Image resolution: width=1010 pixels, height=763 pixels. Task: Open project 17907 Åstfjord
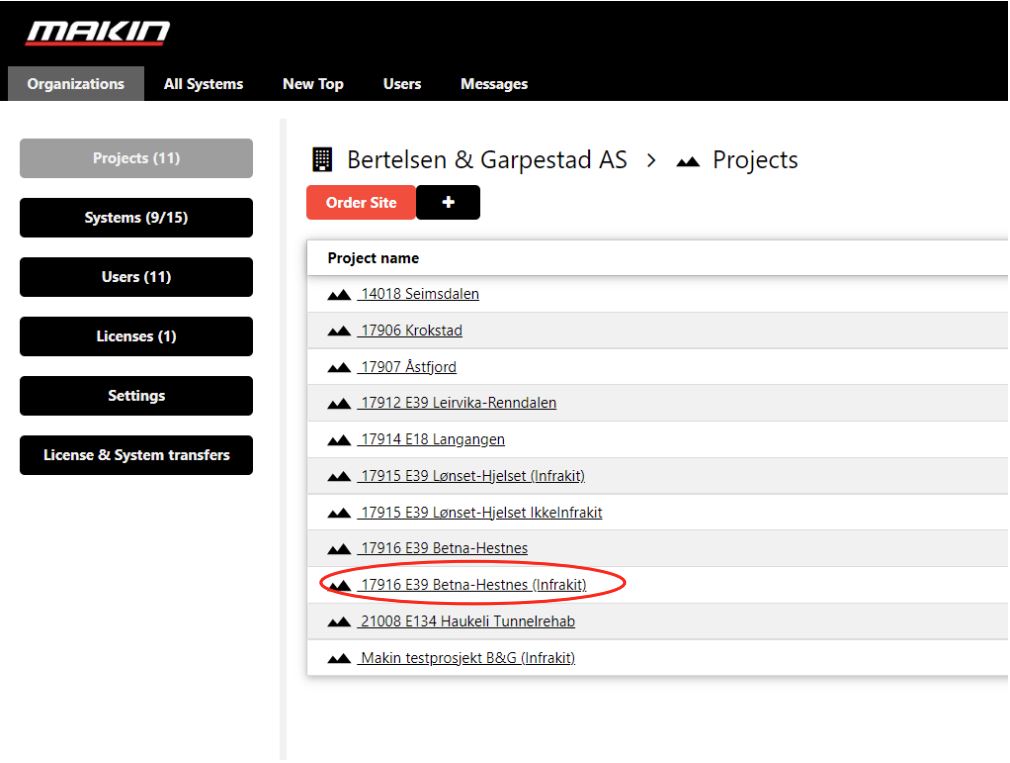pyautogui.click(x=408, y=367)
